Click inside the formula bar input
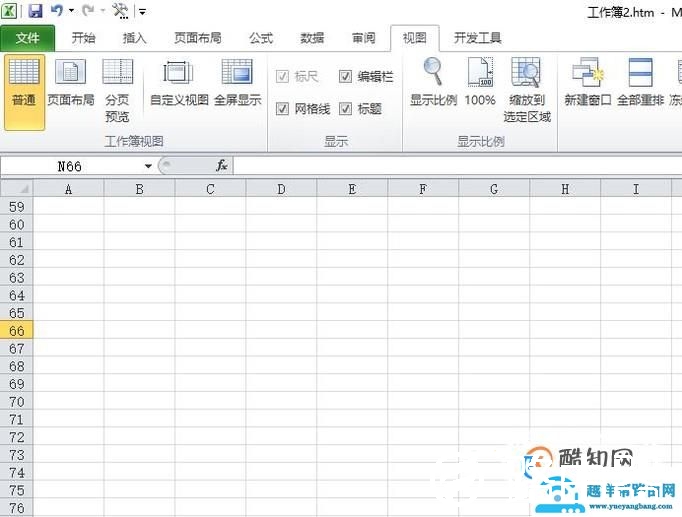Image resolution: width=682 pixels, height=517 pixels. (458, 166)
